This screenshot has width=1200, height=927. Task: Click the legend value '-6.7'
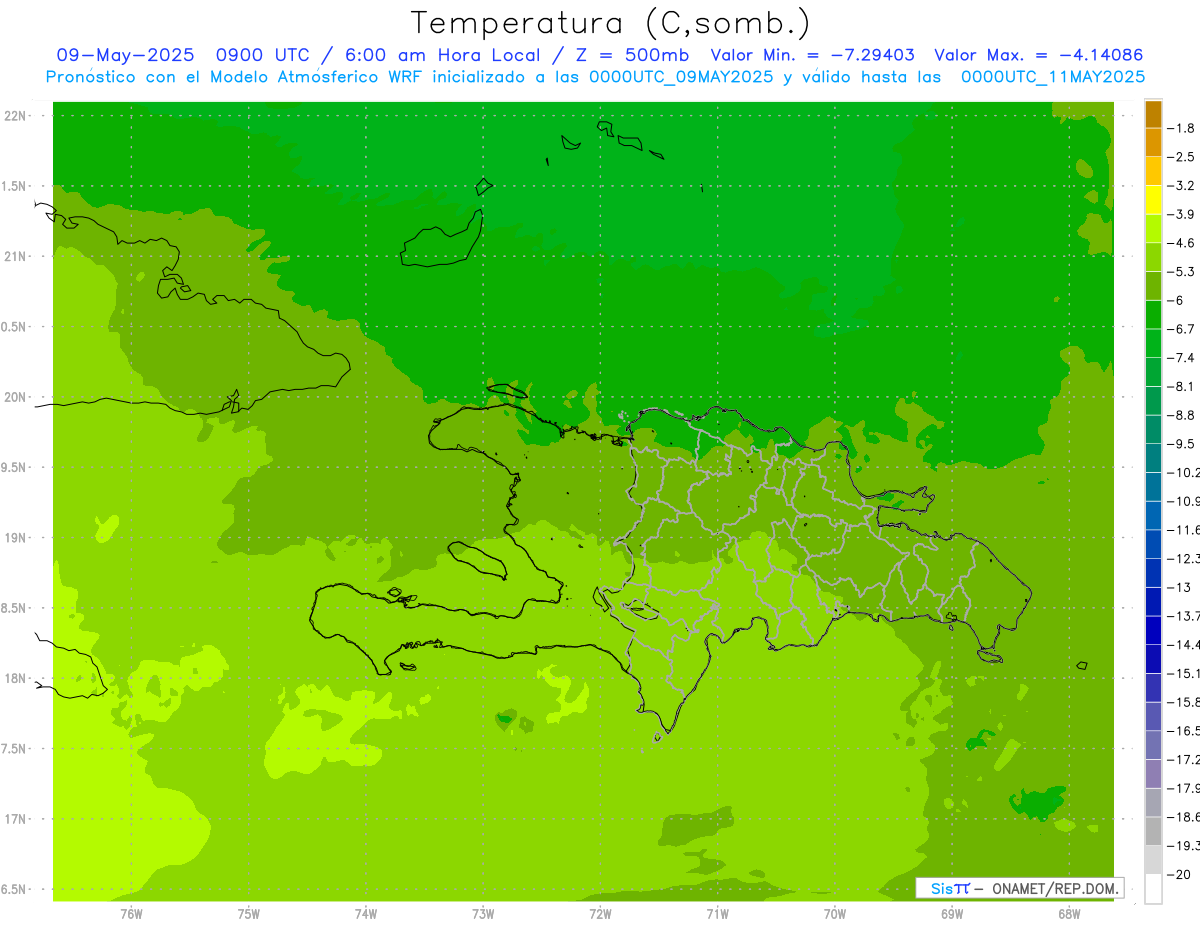pyautogui.click(x=1182, y=329)
